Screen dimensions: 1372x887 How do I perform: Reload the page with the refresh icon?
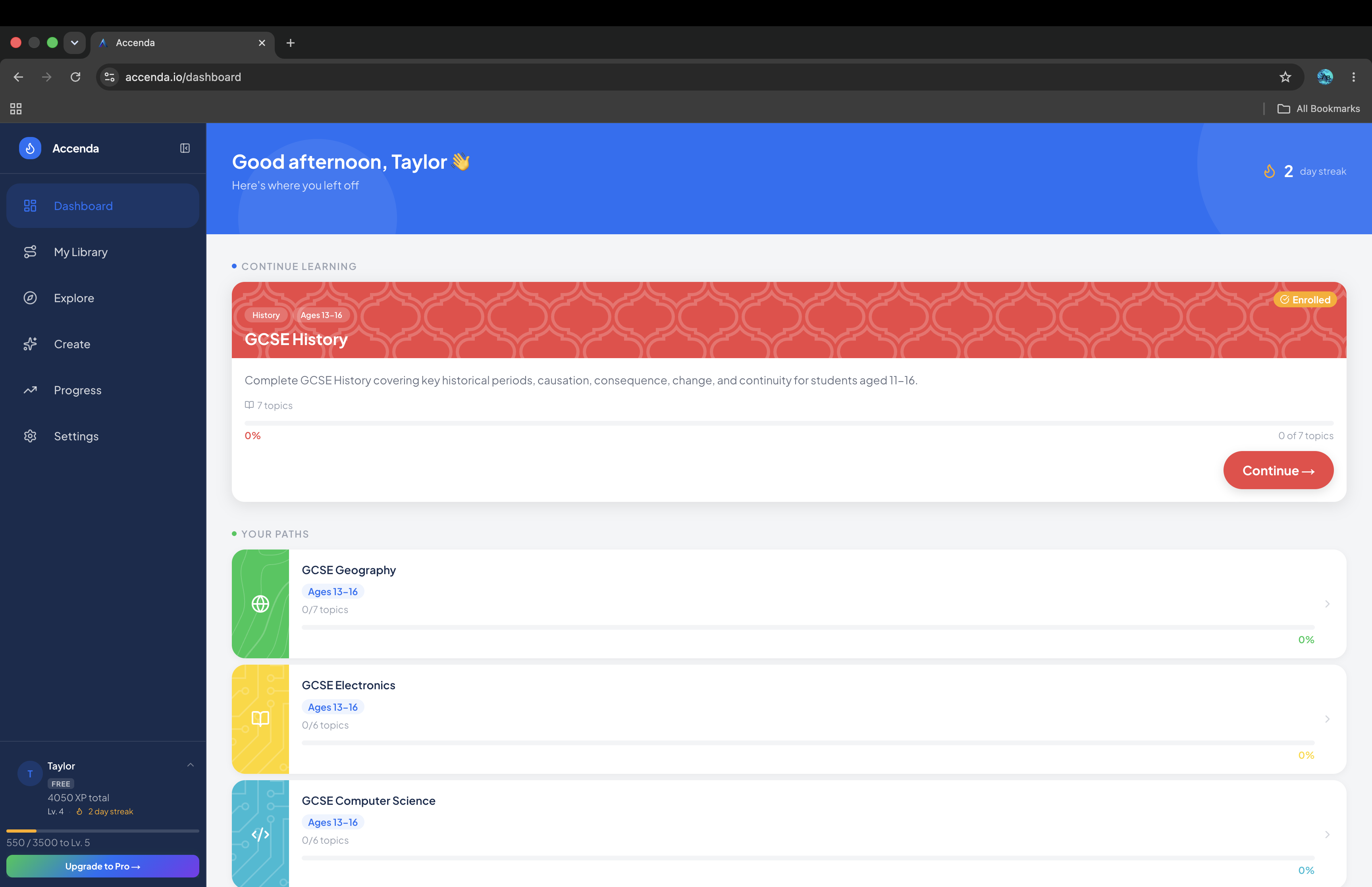point(75,77)
